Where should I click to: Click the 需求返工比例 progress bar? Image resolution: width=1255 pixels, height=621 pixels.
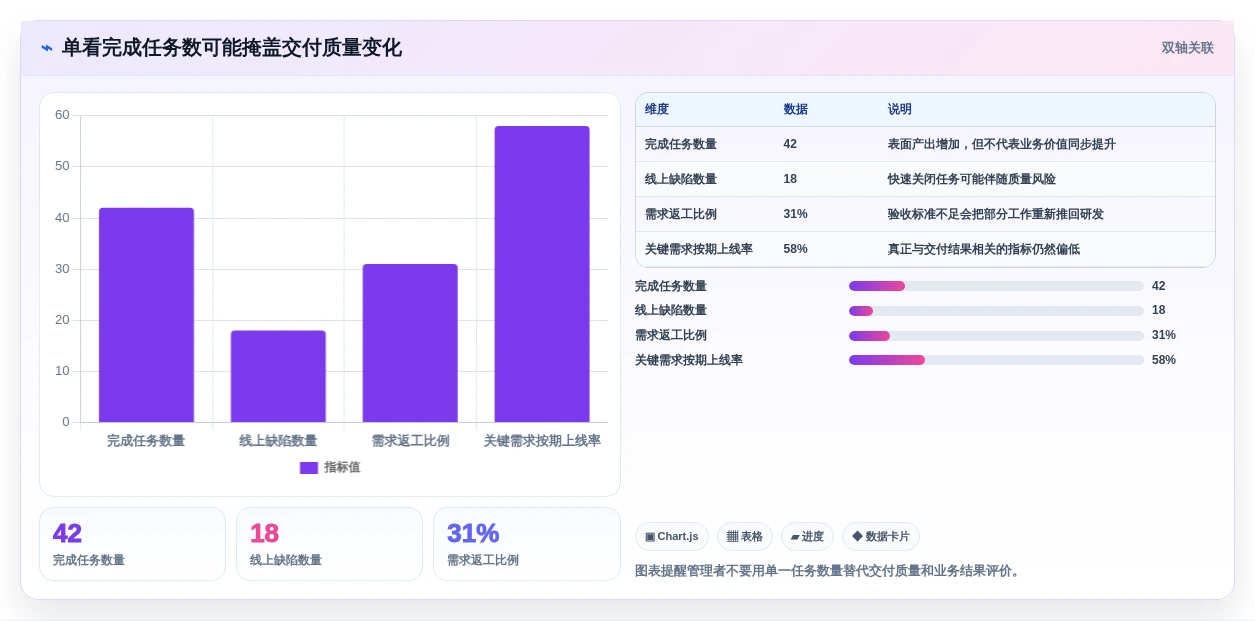click(x=996, y=336)
